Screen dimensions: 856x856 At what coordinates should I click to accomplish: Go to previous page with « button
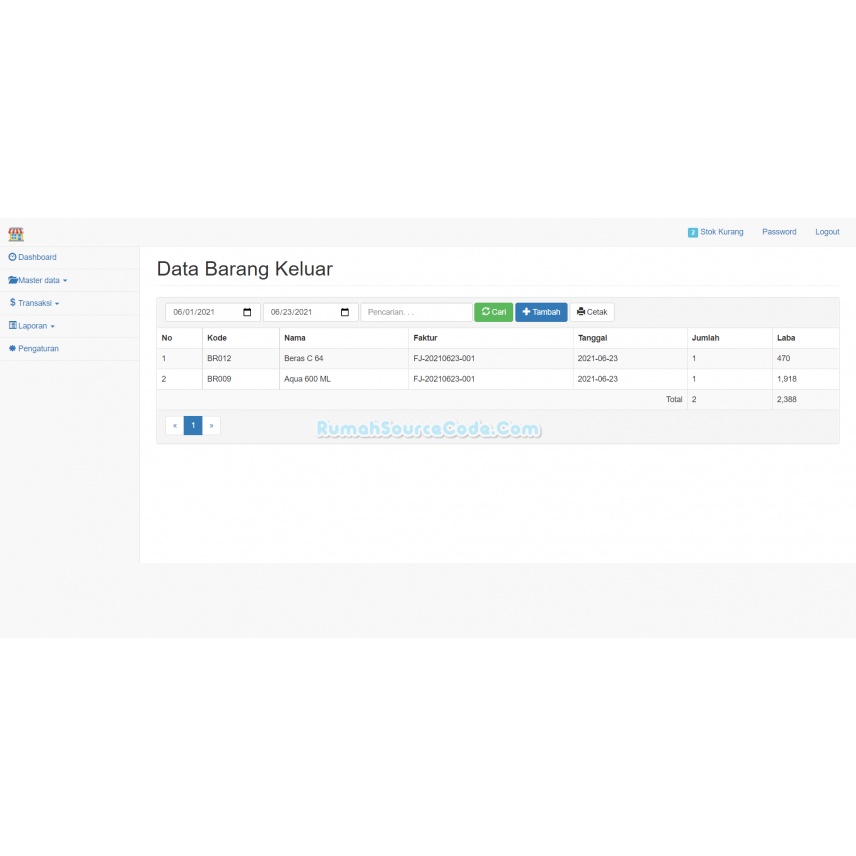tap(175, 425)
